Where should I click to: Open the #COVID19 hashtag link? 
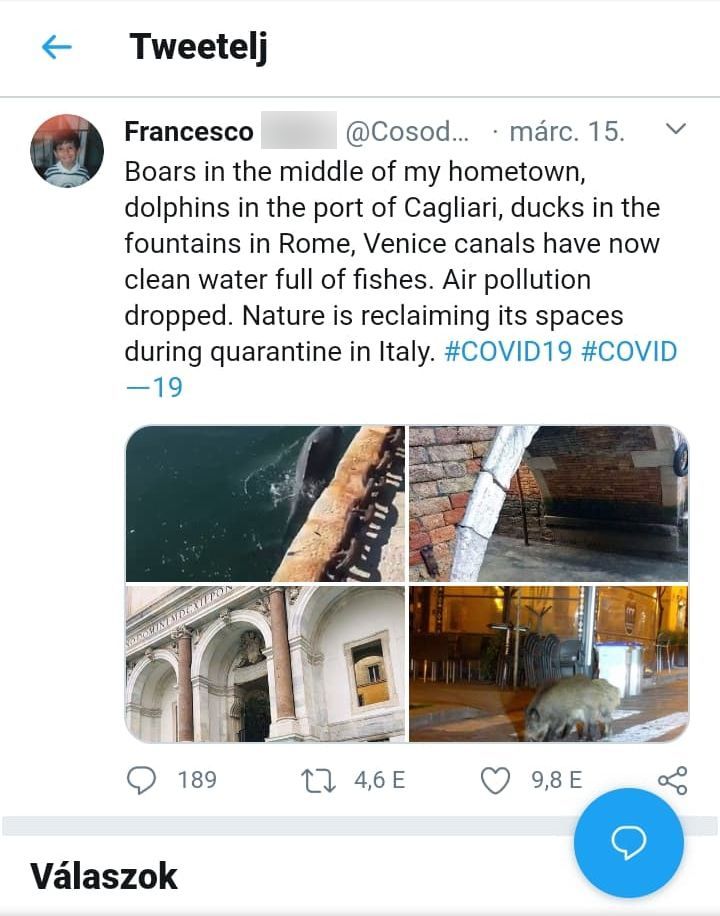point(508,351)
